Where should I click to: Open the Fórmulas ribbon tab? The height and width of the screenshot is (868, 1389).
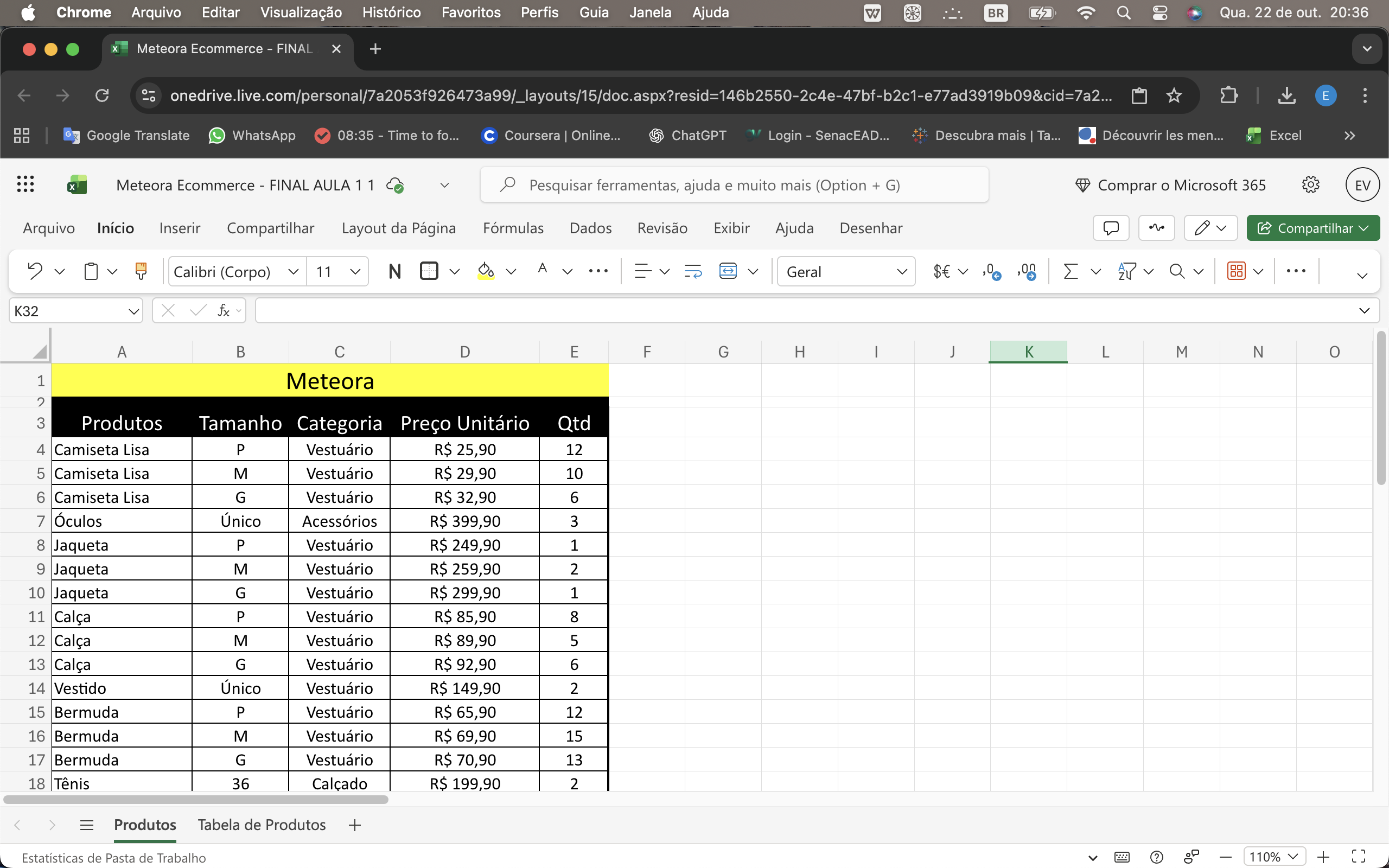coord(513,228)
